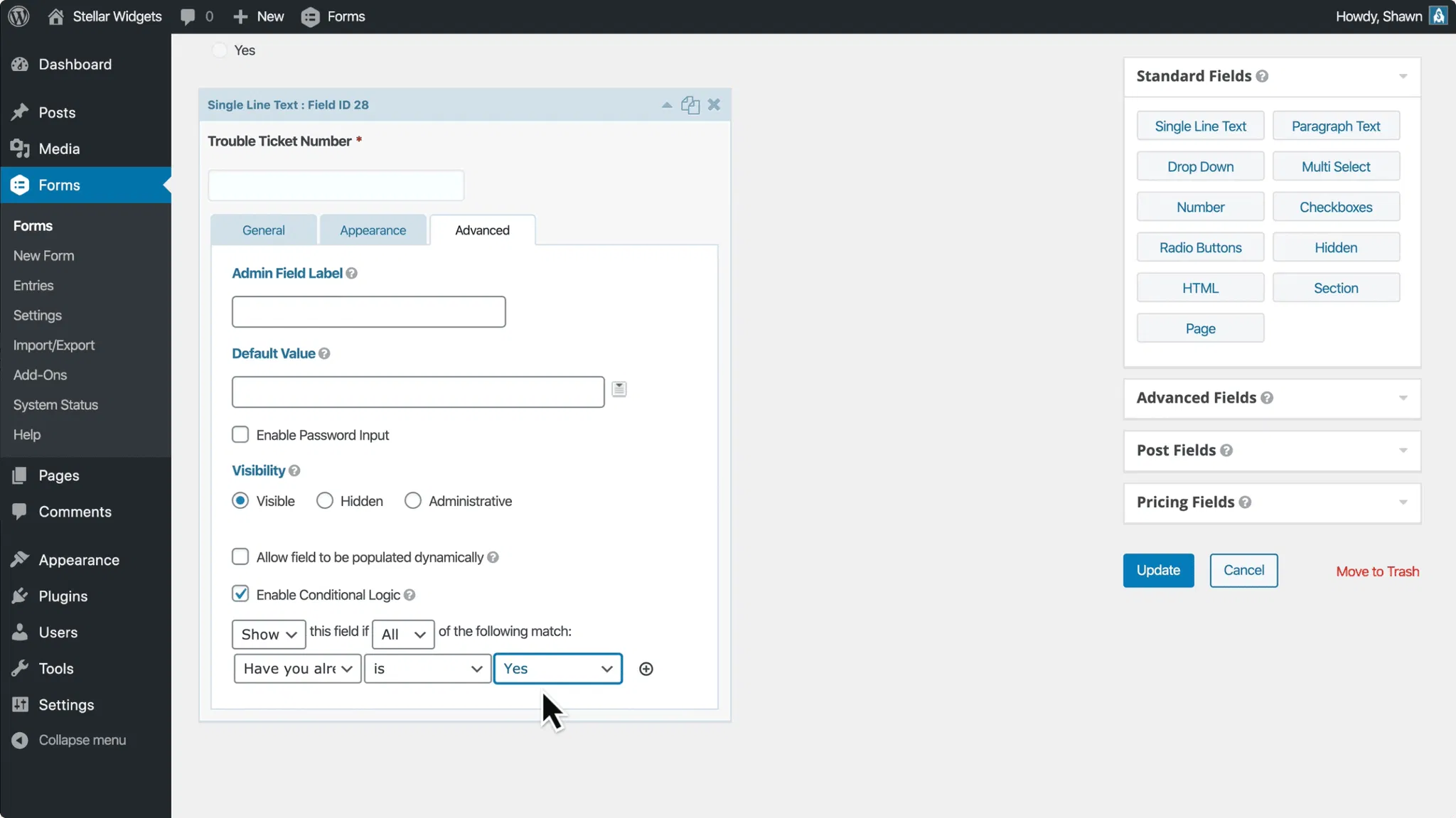Enable Password Input checkbox
The height and width of the screenshot is (818, 1456).
[x=240, y=434]
